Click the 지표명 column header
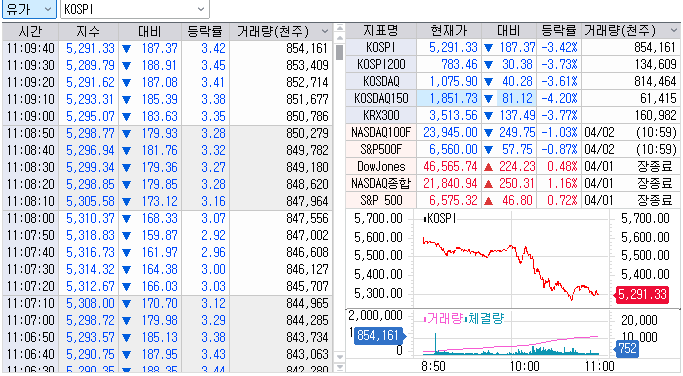 [381, 30]
